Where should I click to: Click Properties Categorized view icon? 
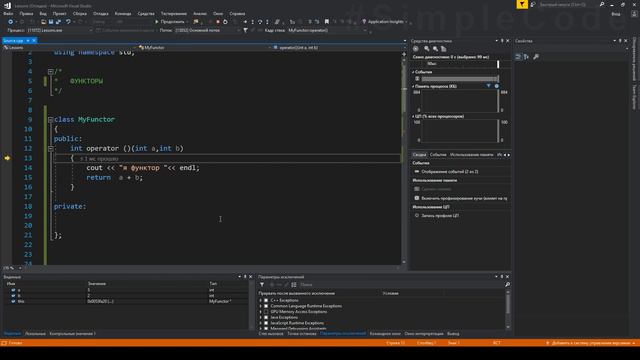click(x=518, y=57)
